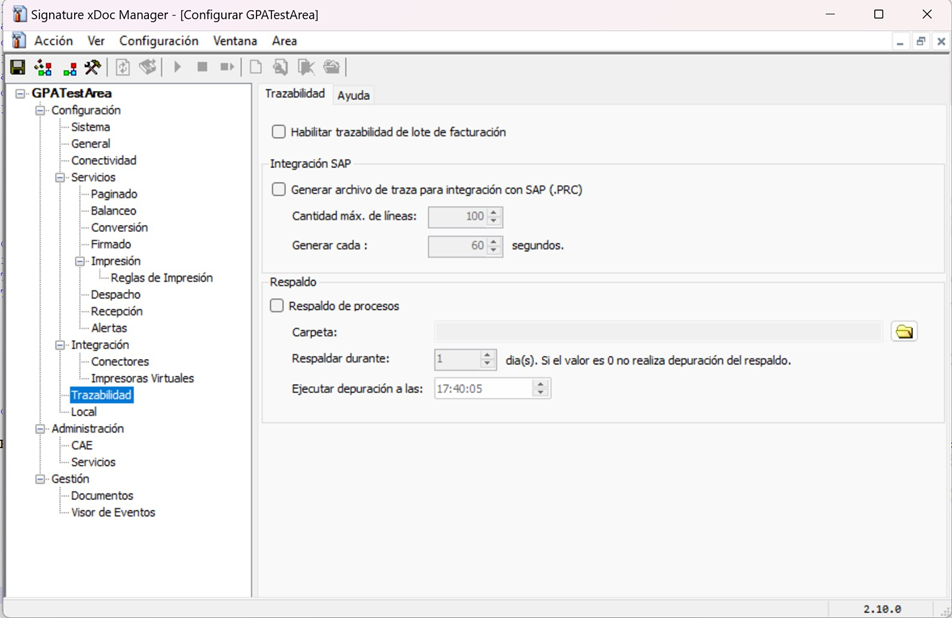Click the greyed arrow-pointing-left toolbar icon beside refresh

click(x=148, y=67)
